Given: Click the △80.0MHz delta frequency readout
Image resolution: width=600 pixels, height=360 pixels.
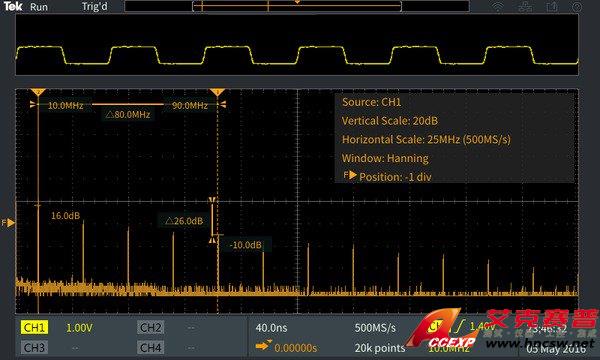Looking at the screenshot, I should [x=128, y=114].
